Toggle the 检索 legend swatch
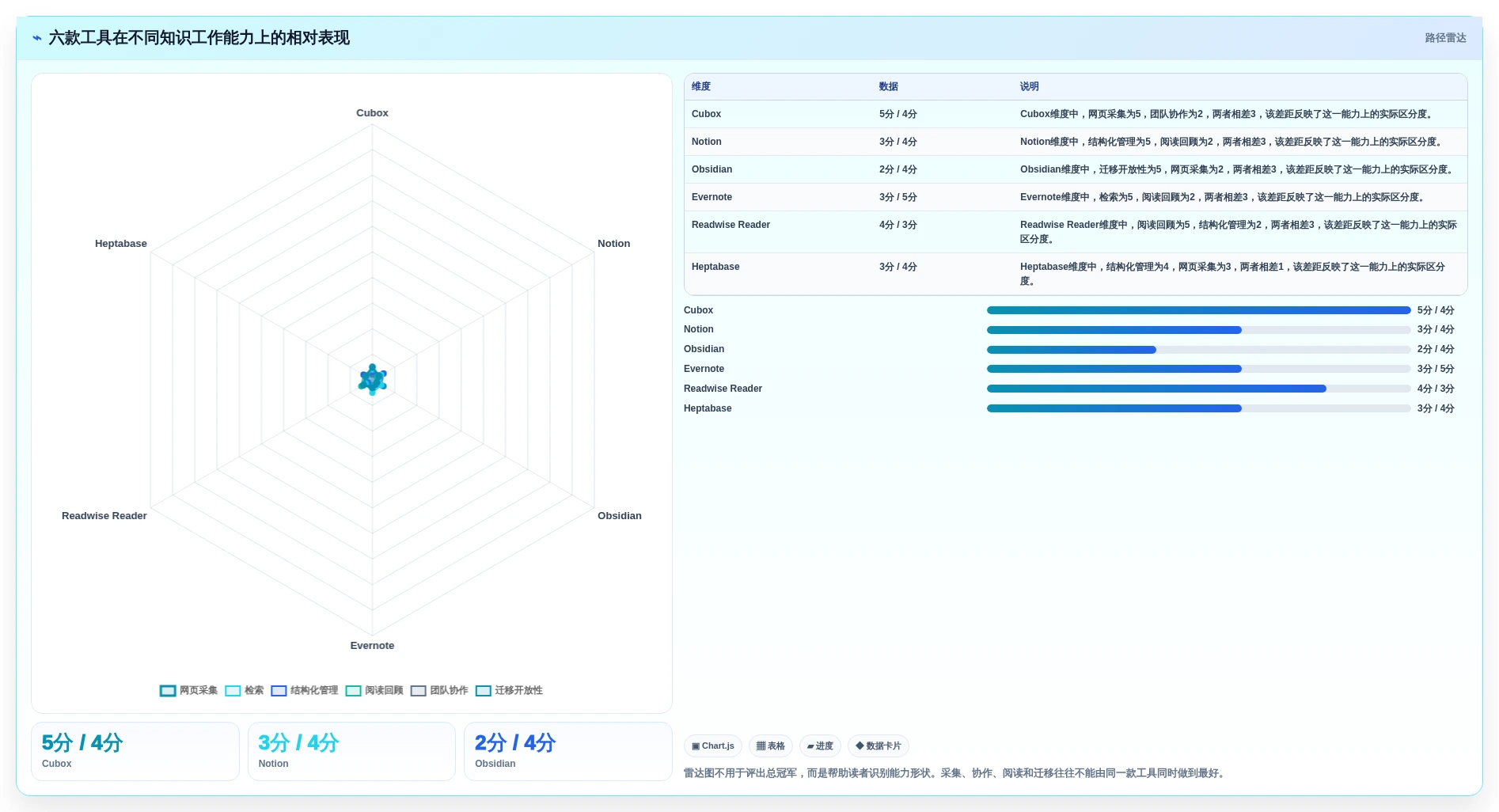Image resolution: width=1499 pixels, height=812 pixels. coord(233,691)
